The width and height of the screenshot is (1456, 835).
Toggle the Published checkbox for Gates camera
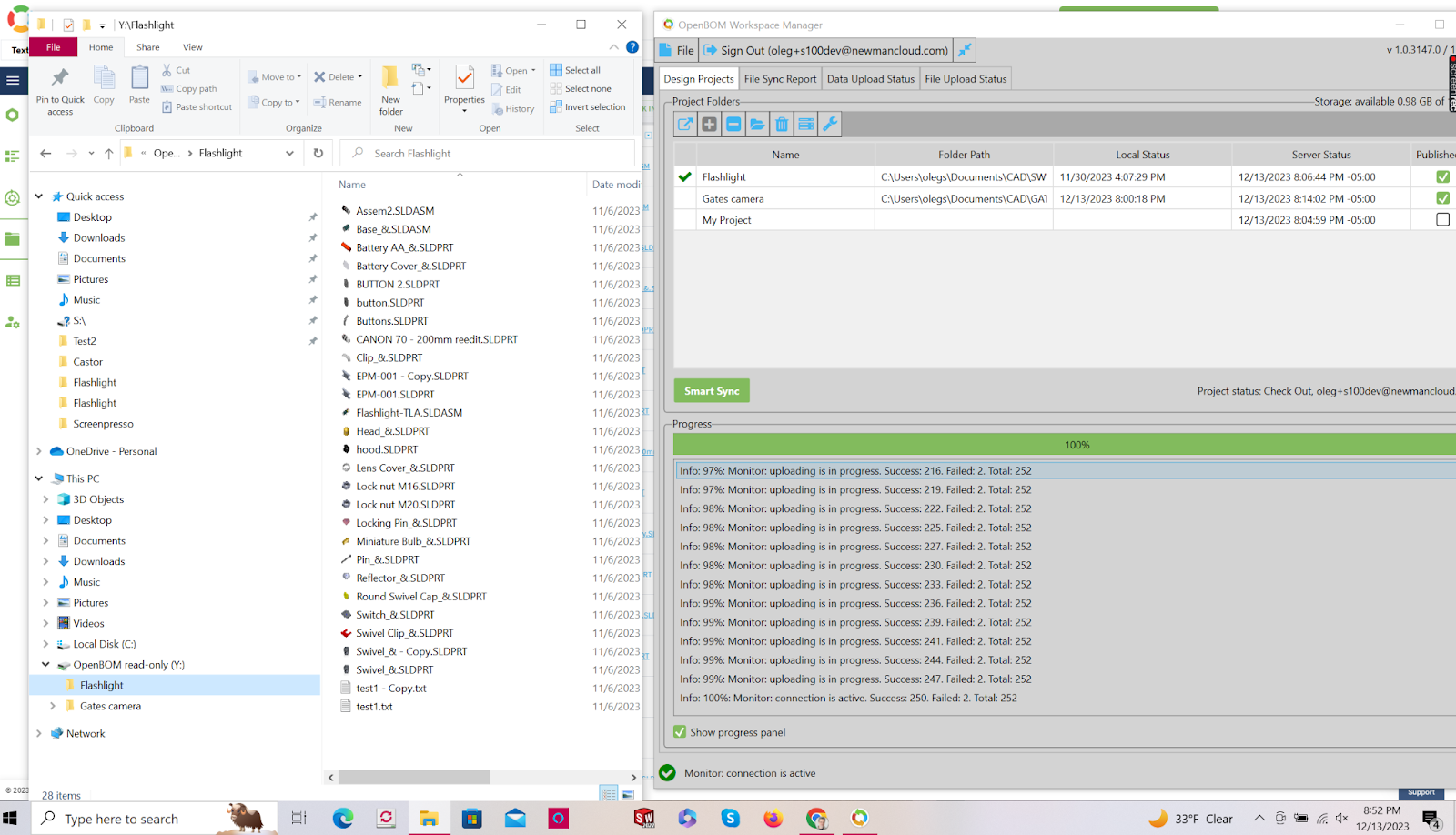coord(1442,198)
